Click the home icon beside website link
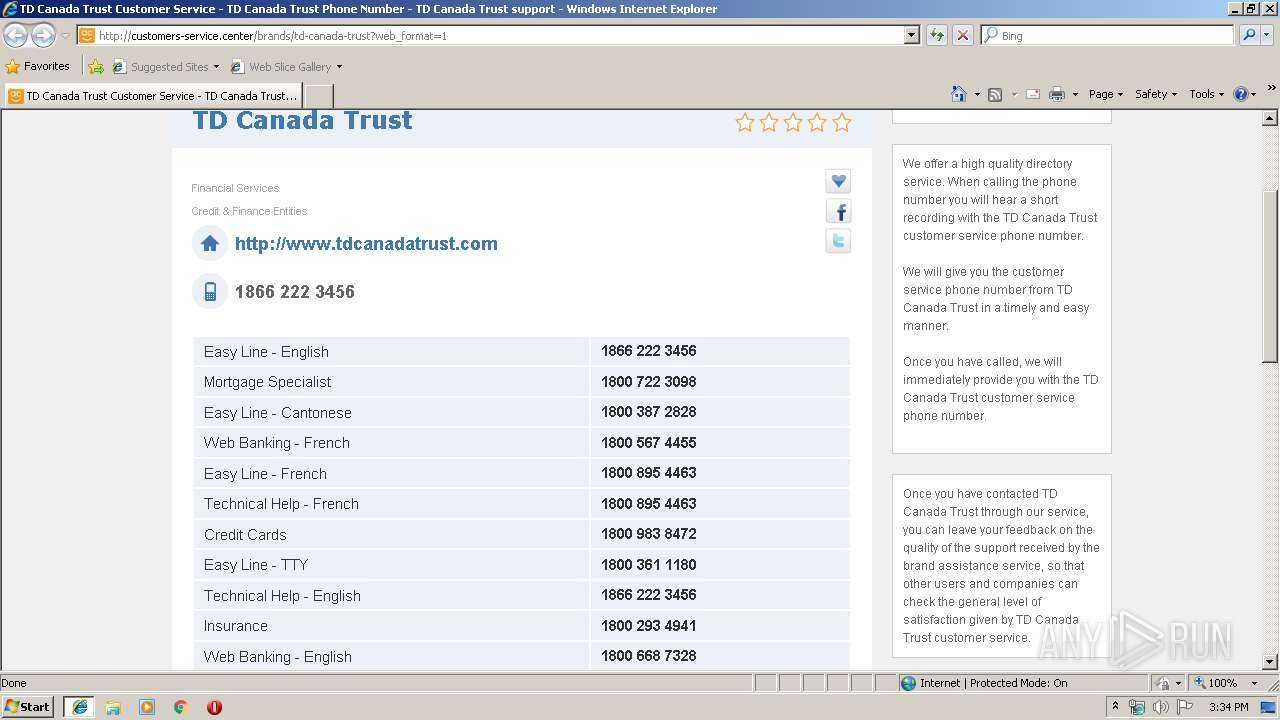This screenshot has width=1280, height=720. 210,243
